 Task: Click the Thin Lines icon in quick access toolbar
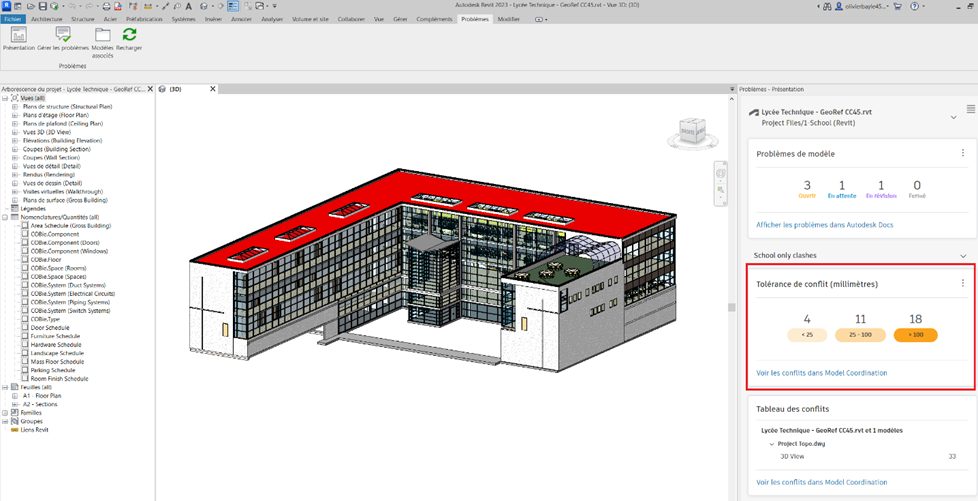click(233, 6)
